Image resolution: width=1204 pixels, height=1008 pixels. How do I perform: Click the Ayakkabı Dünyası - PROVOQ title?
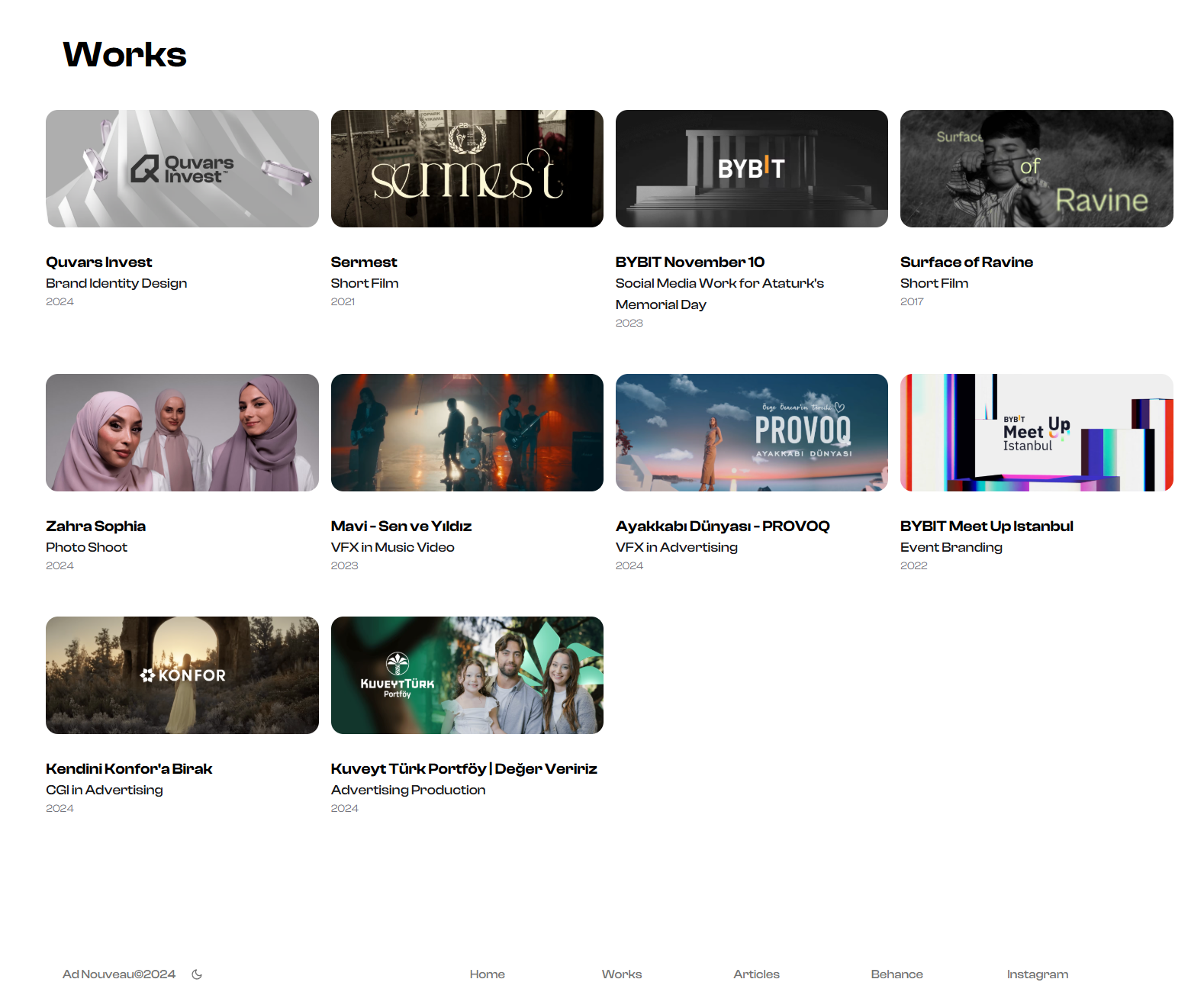point(722,526)
